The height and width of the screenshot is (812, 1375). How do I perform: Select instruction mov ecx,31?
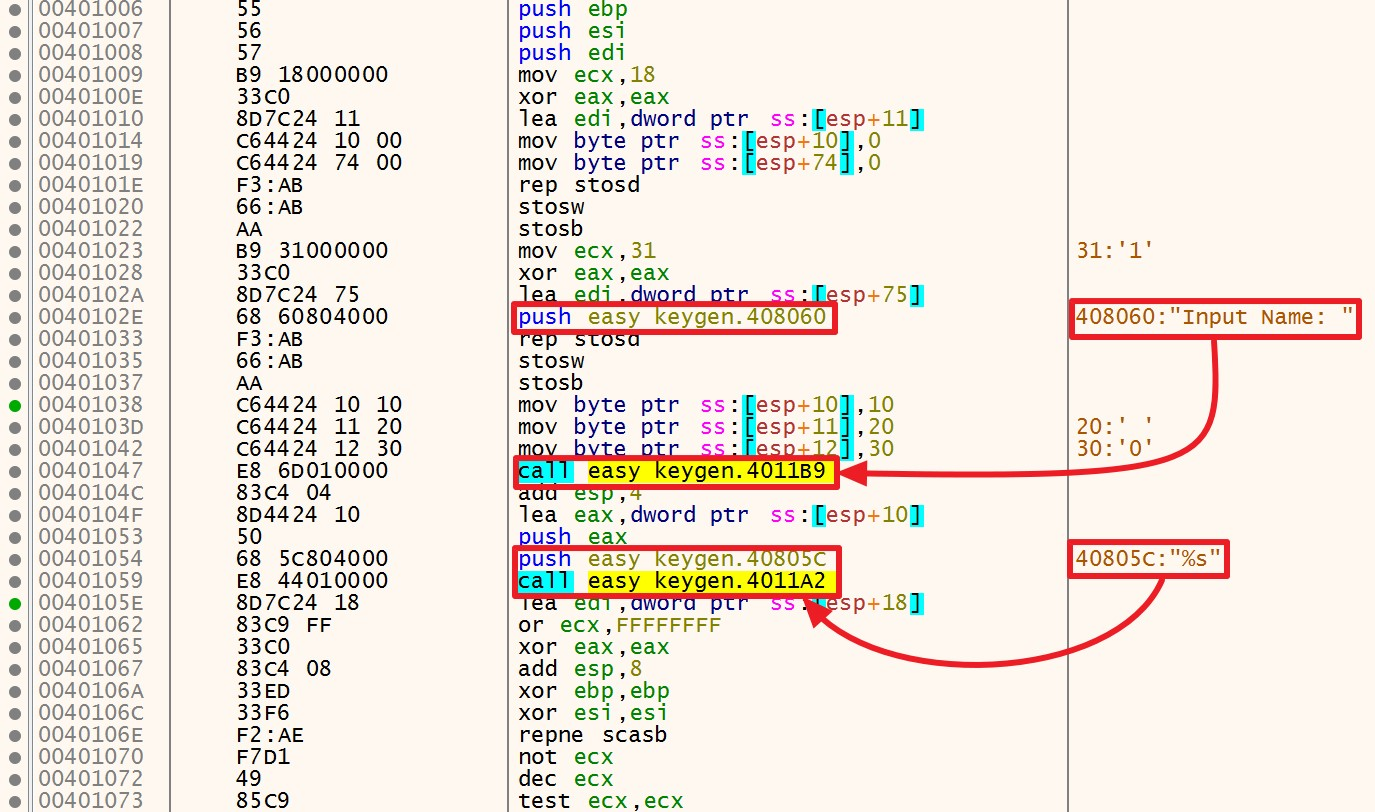pyautogui.click(x=587, y=251)
